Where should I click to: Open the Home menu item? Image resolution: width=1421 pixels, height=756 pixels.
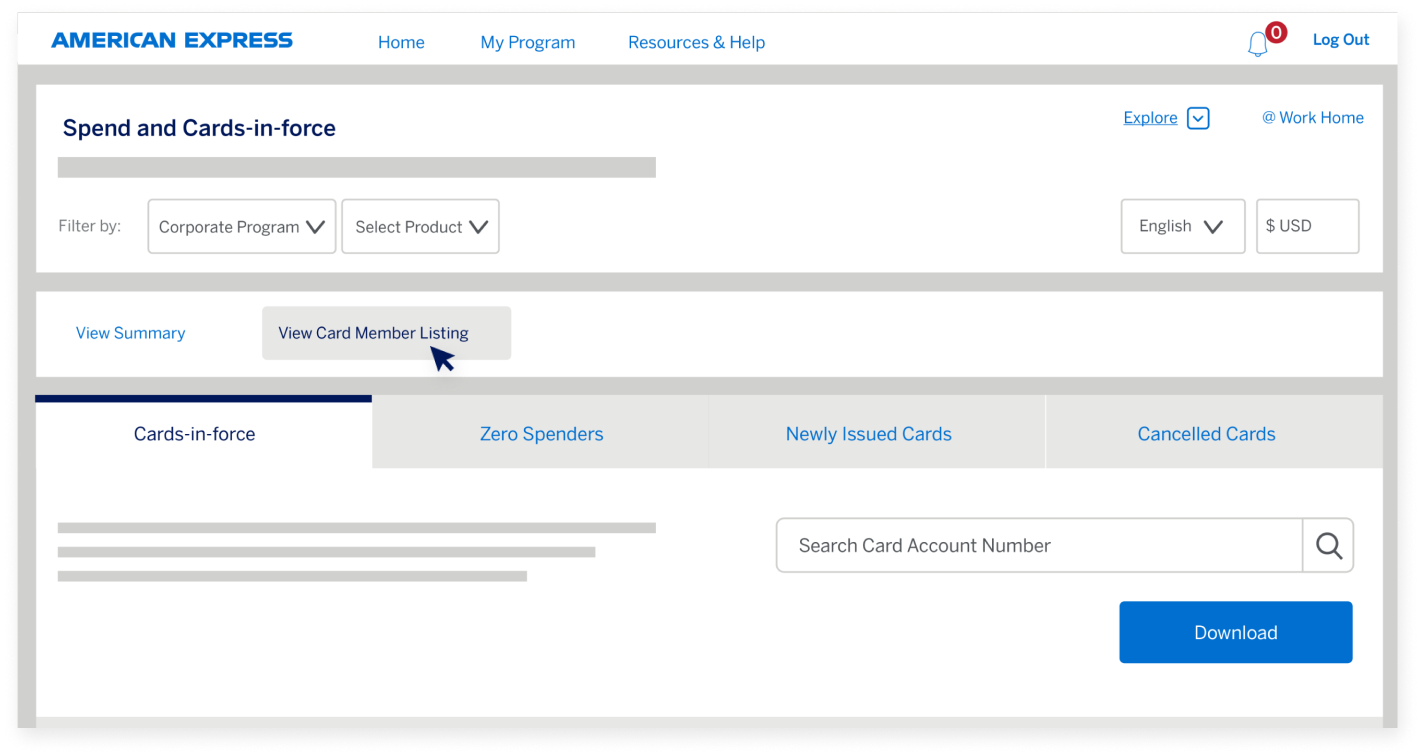(x=401, y=42)
